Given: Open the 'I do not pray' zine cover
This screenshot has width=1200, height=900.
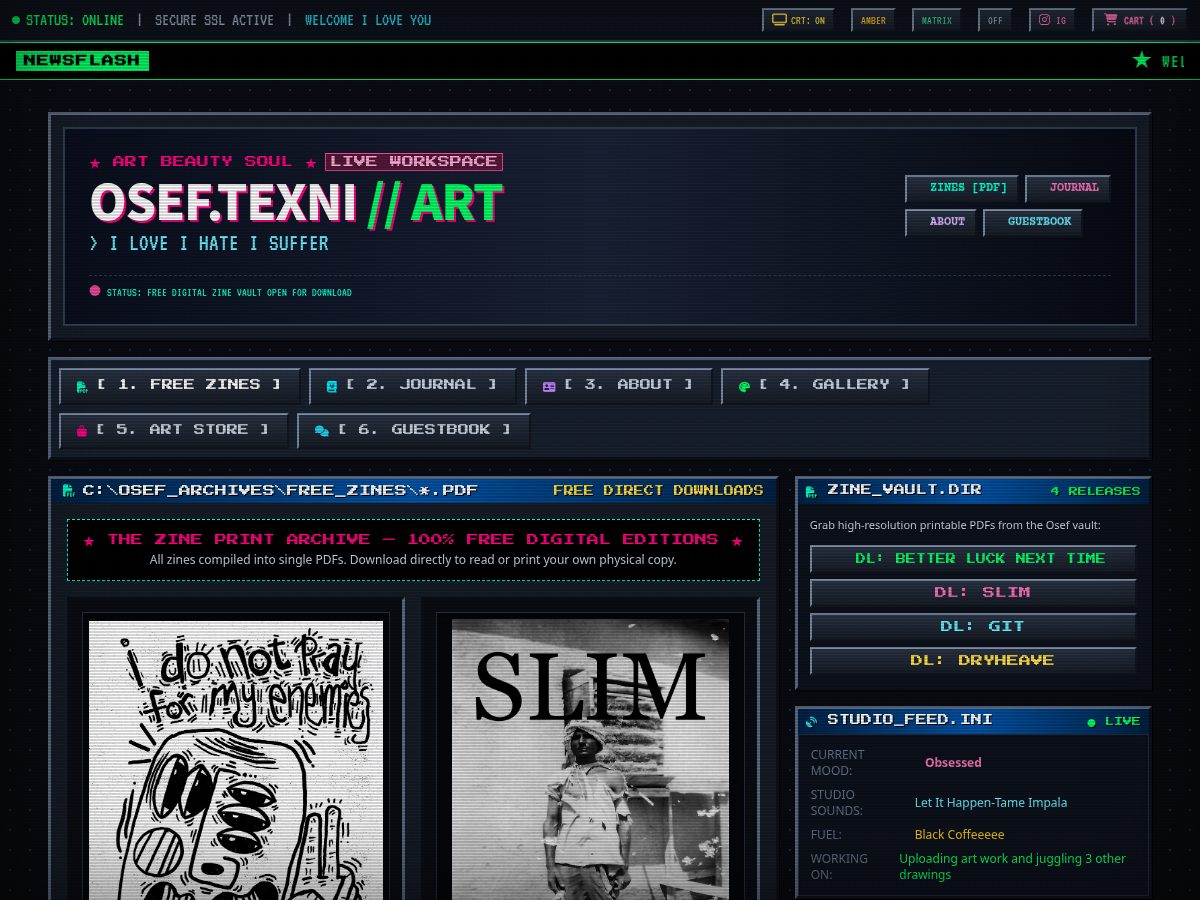Looking at the screenshot, I should click(236, 760).
